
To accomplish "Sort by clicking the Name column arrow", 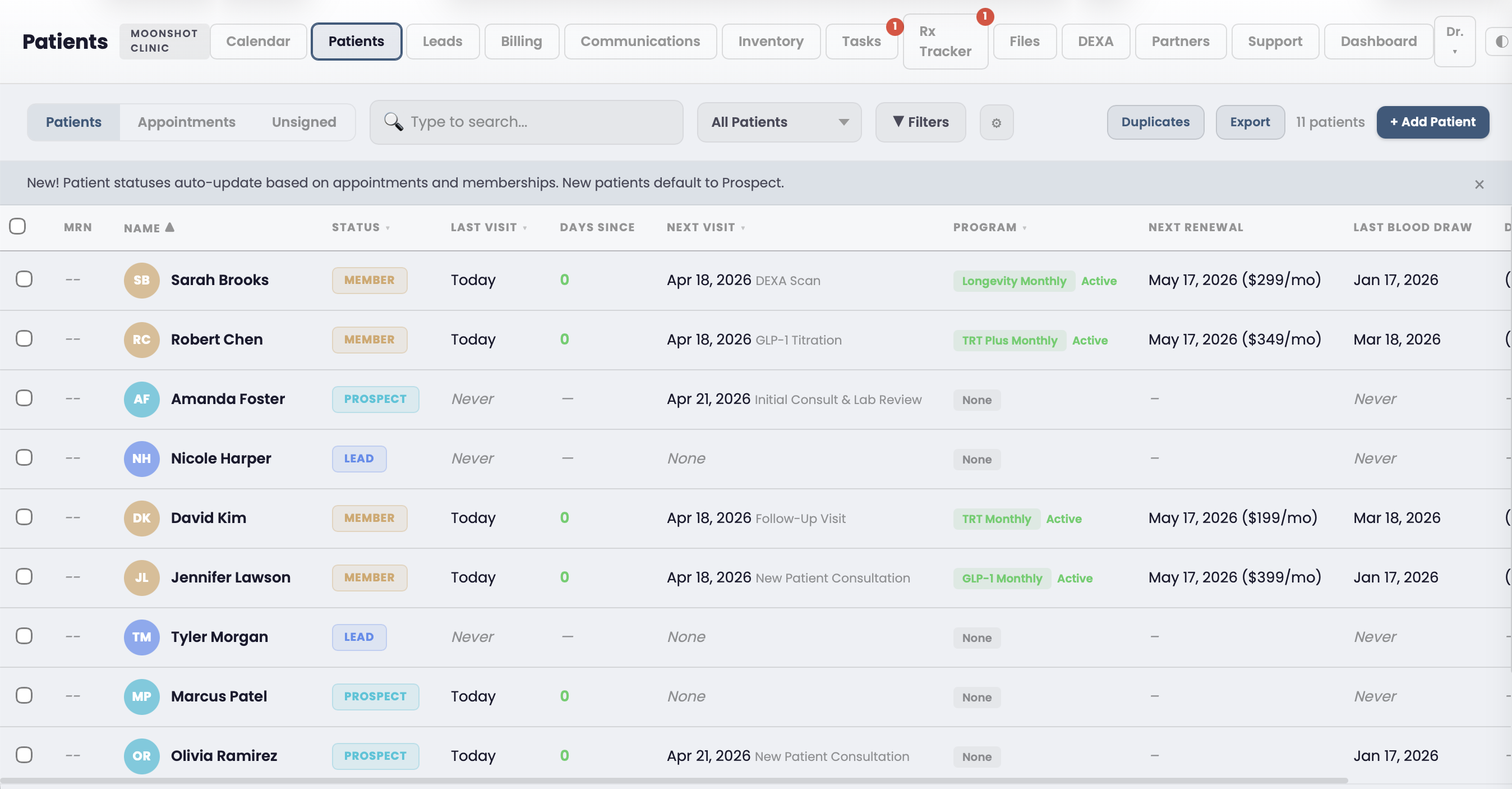I will coord(169,227).
